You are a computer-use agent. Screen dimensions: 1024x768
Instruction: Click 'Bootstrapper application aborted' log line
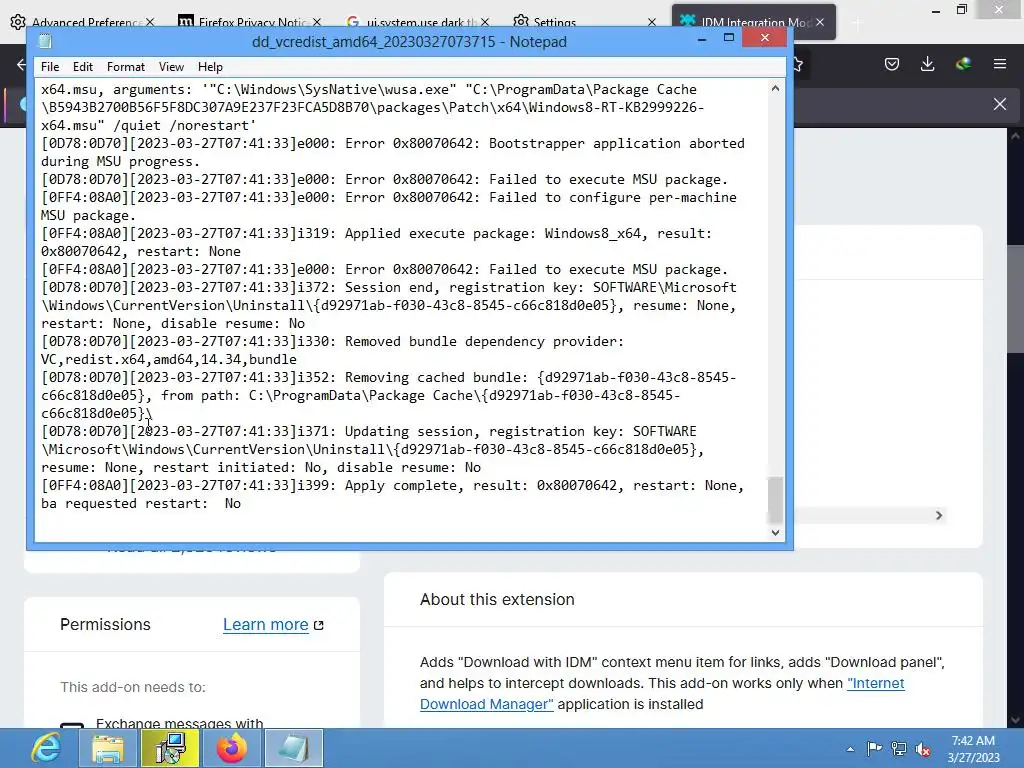point(392,143)
